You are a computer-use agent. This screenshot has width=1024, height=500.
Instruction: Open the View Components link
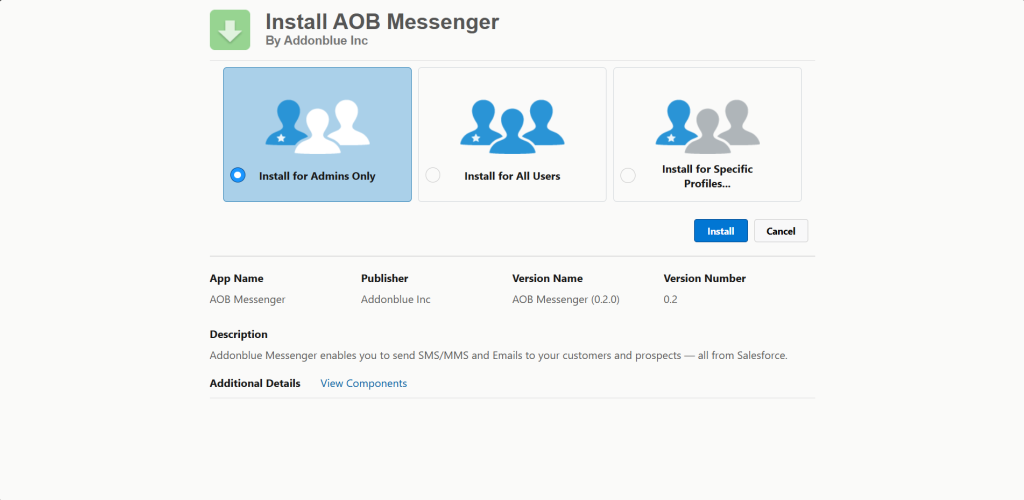(x=363, y=383)
